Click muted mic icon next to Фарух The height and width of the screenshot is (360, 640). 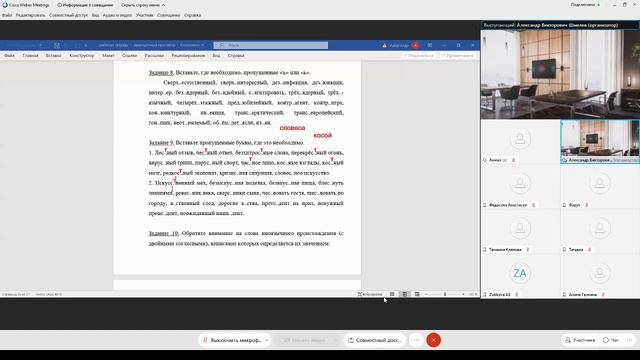[x=587, y=205]
